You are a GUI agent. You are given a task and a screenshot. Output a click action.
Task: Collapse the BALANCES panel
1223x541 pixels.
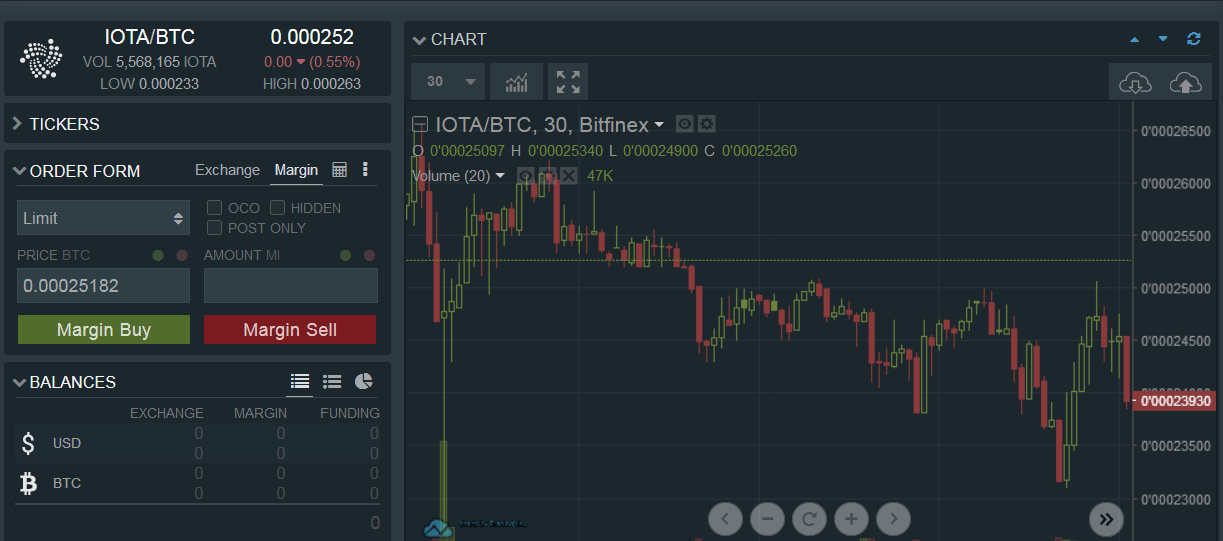19,382
